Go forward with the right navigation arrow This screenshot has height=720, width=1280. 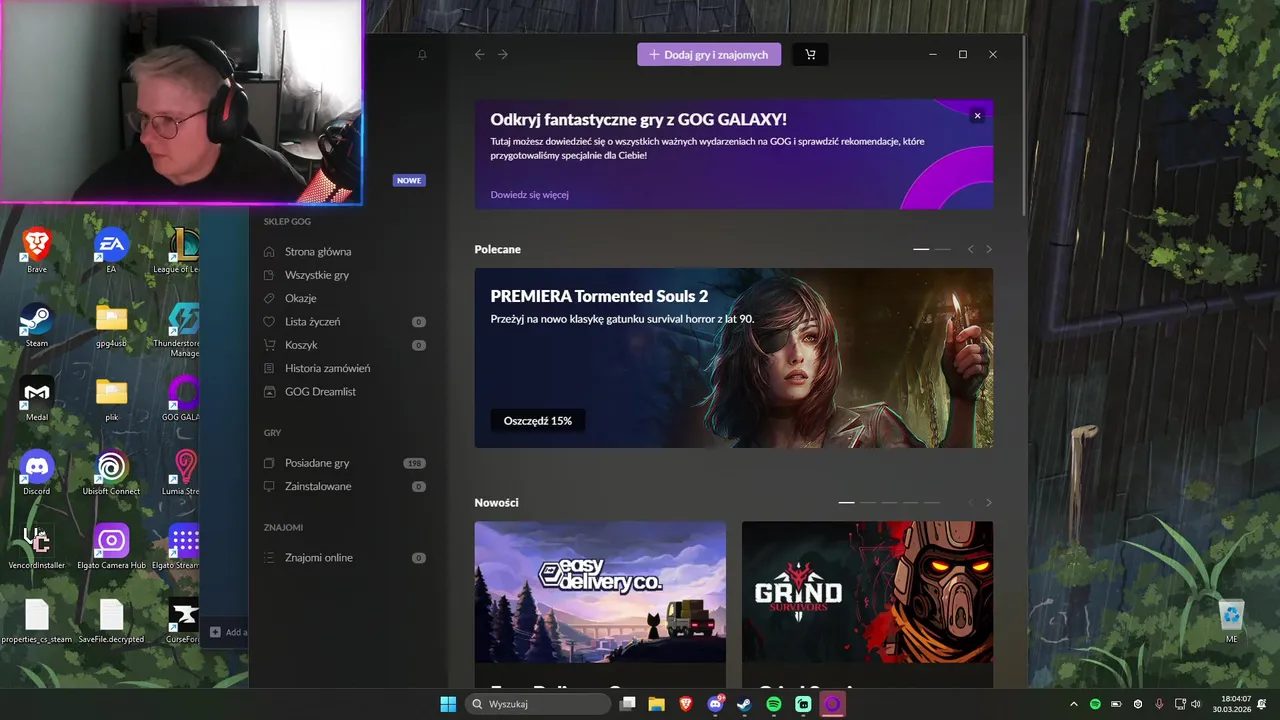pos(503,55)
